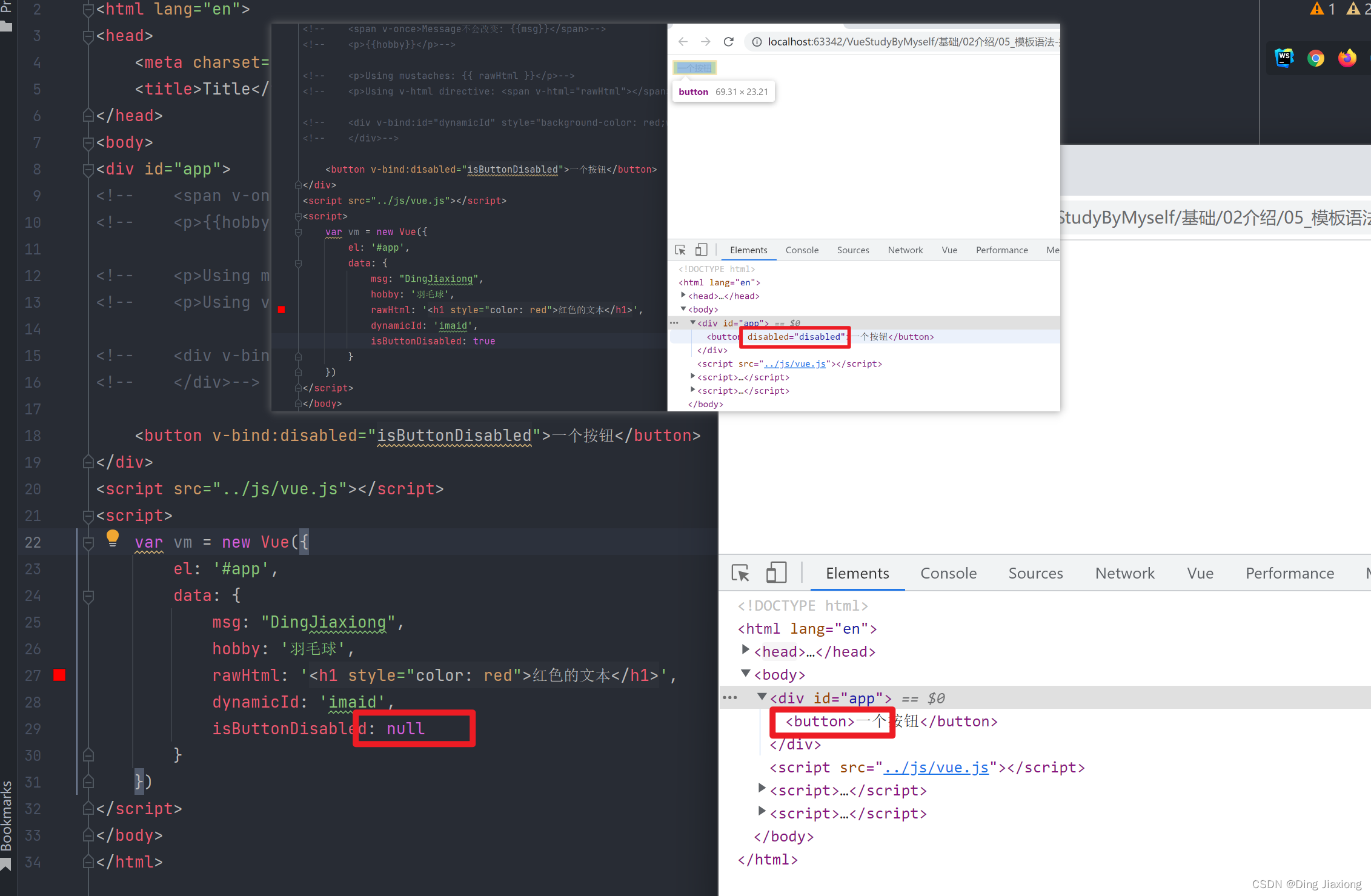This screenshot has width=1371, height=896.
Task: Select the DOCTYPE html row in large DevTools
Action: click(x=803, y=606)
